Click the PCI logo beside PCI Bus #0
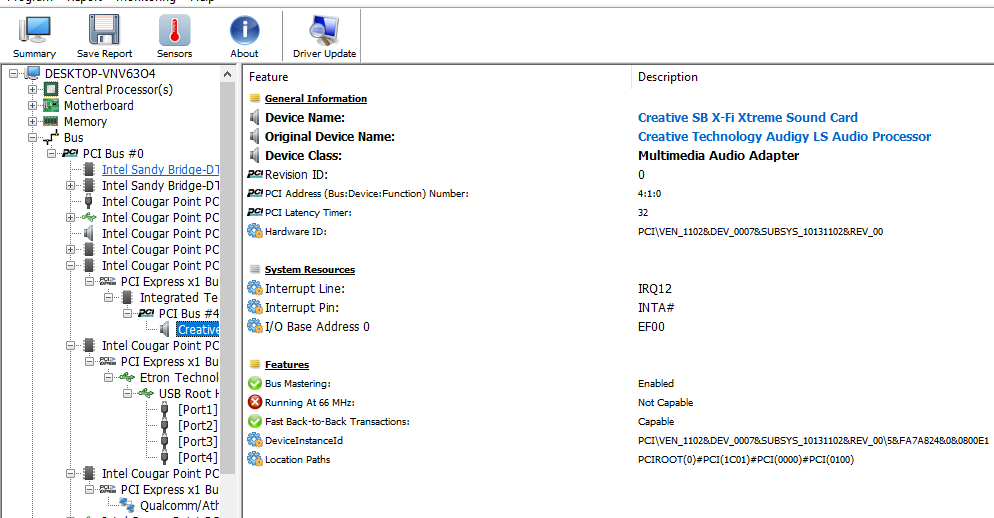994x518 pixels. [70, 153]
